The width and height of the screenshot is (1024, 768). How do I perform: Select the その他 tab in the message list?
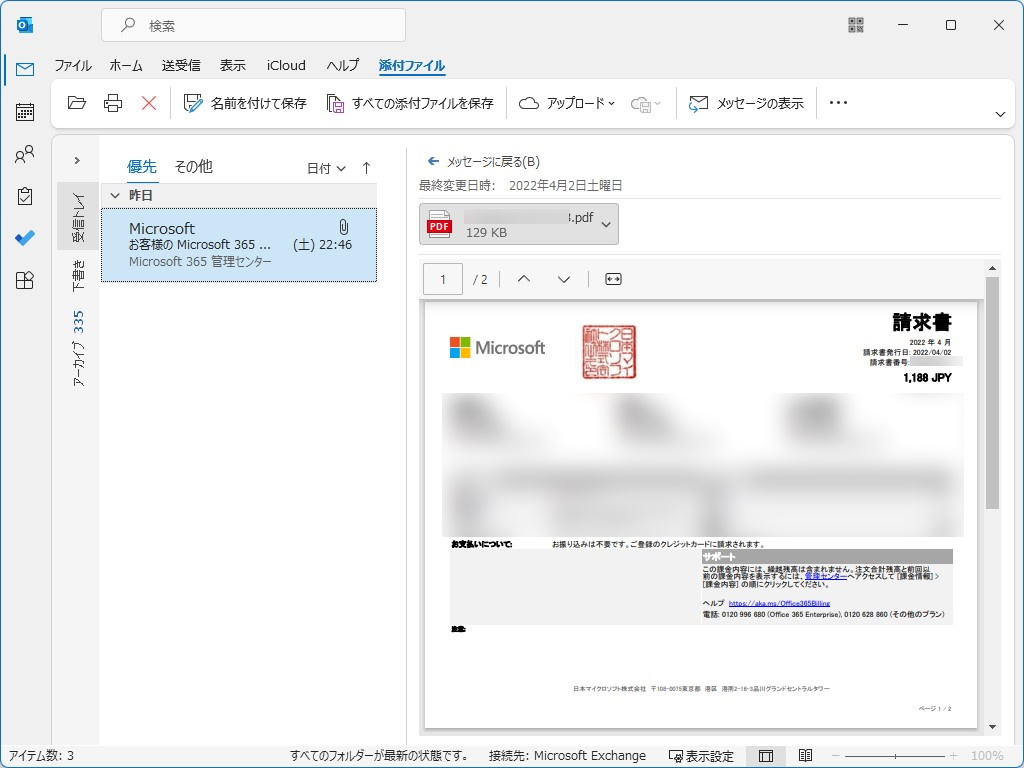pyautogui.click(x=194, y=166)
